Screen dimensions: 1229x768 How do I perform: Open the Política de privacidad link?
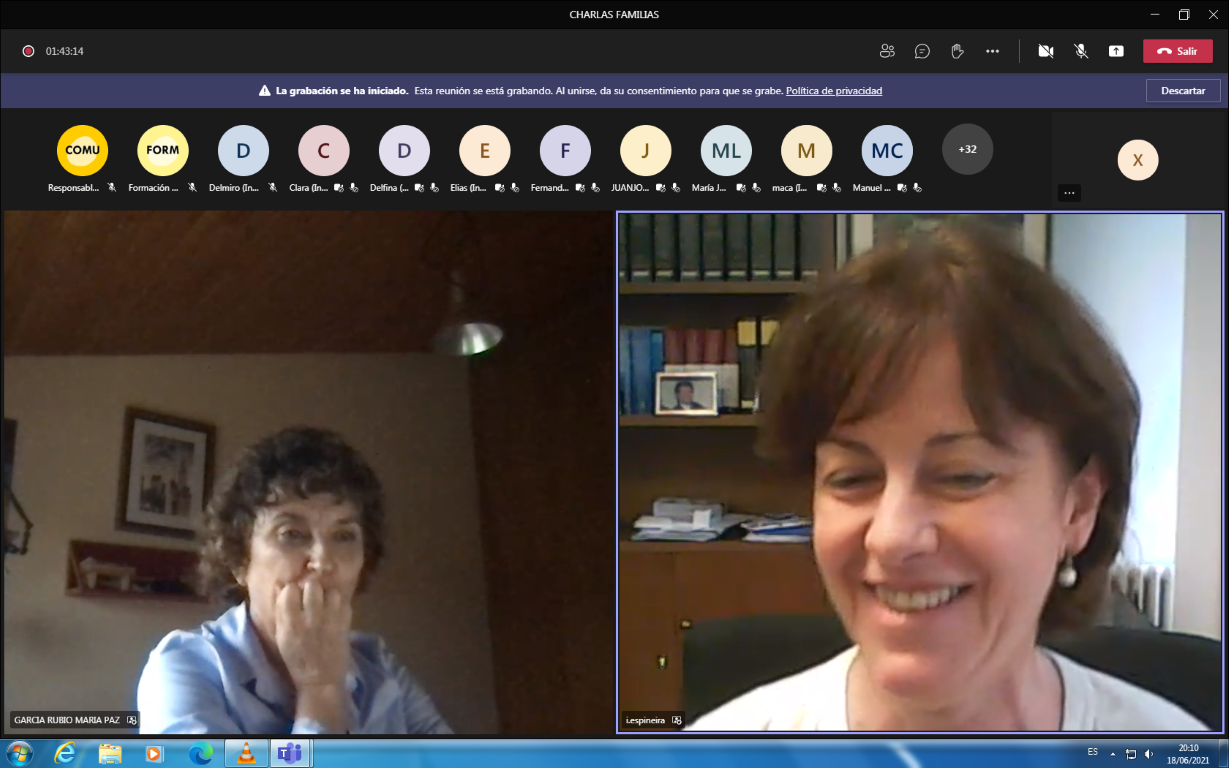[834, 91]
